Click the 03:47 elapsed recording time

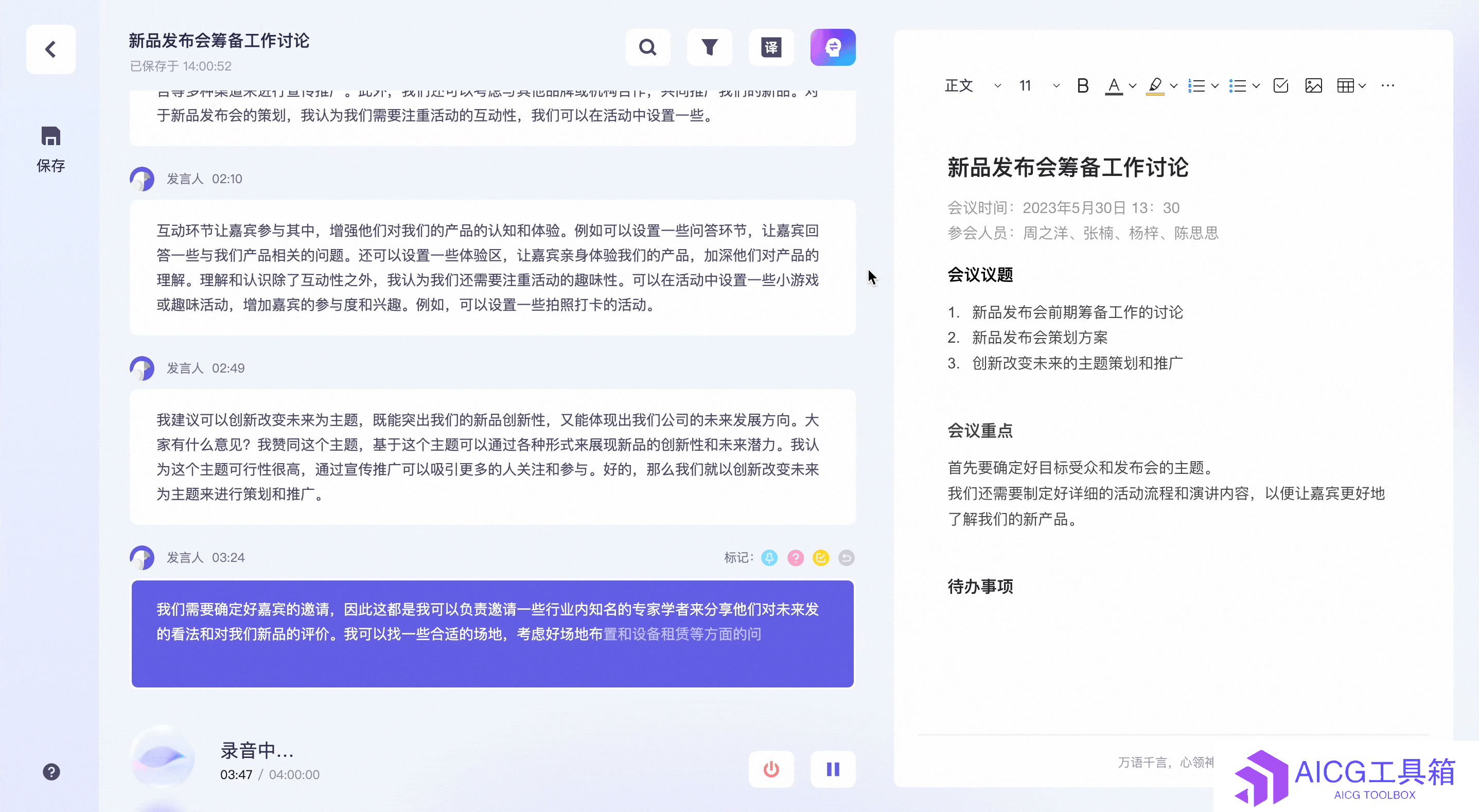236,774
